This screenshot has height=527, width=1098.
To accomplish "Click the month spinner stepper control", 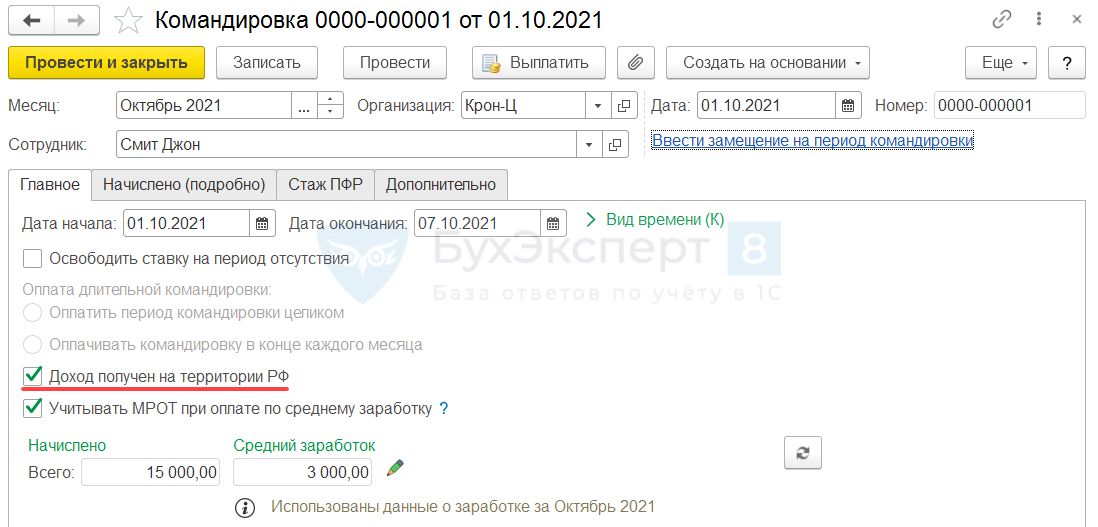I will tap(331, 105).
